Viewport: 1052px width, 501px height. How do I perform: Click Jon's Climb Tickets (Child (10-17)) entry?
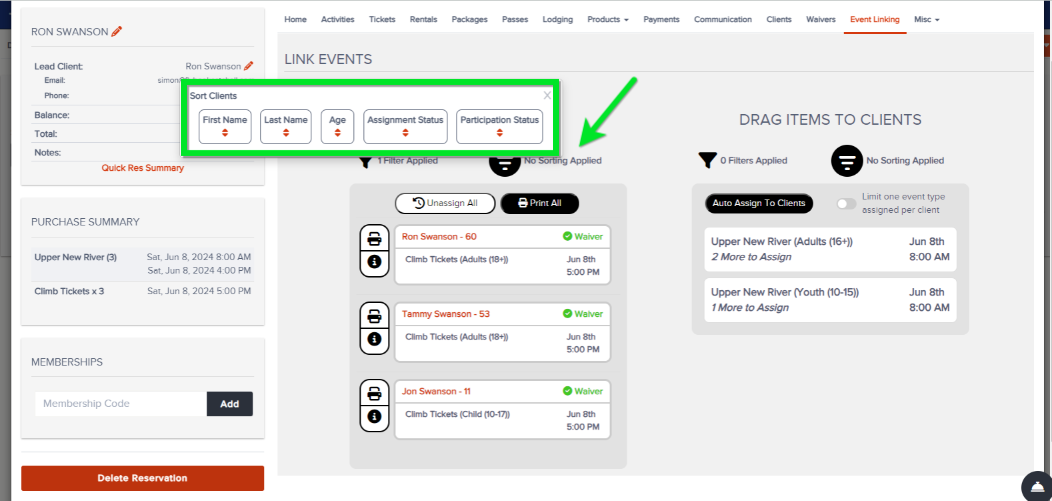503,420
